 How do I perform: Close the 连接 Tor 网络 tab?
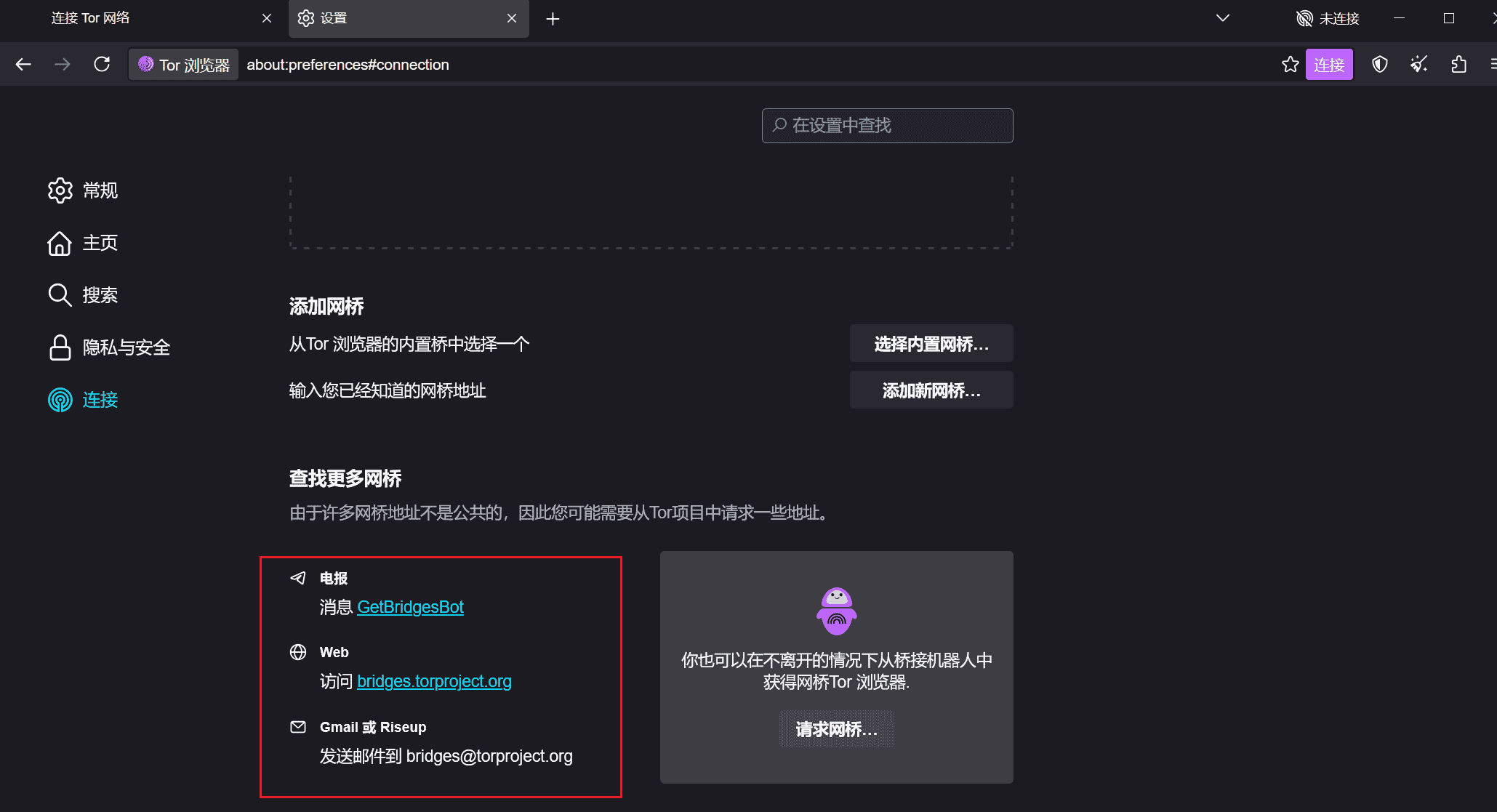click(x=267, y=18)
